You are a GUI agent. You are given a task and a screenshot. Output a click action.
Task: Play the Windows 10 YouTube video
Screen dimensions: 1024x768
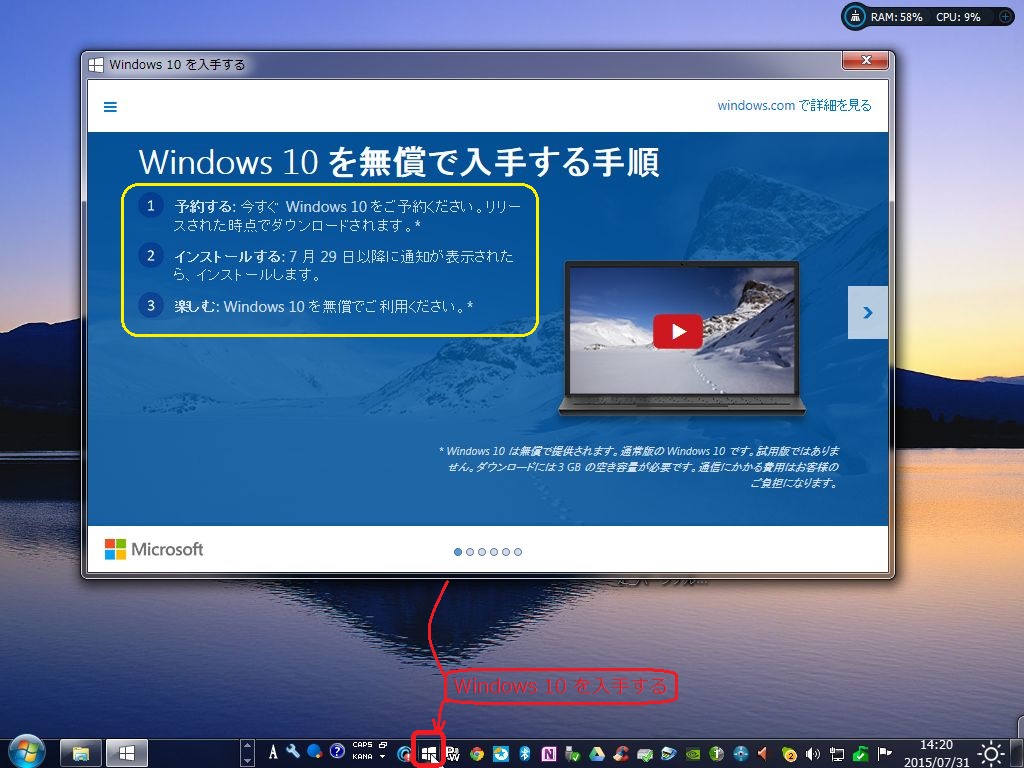click(x=678, y=331)
